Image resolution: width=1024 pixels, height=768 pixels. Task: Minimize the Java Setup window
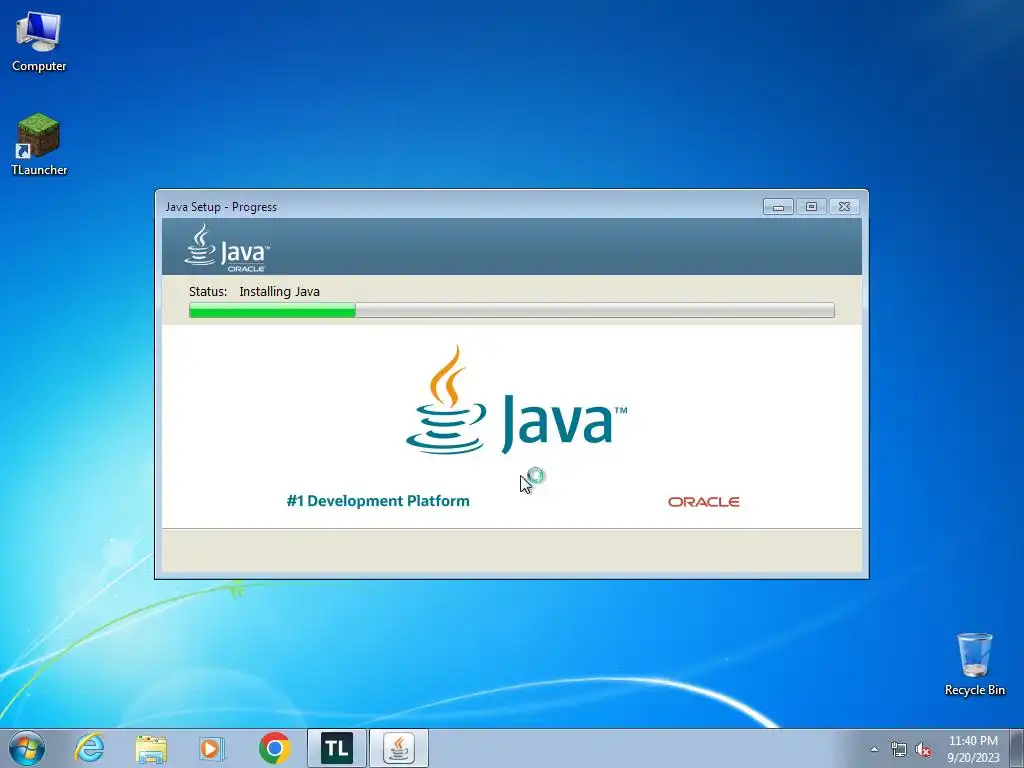tap(778, 207)
